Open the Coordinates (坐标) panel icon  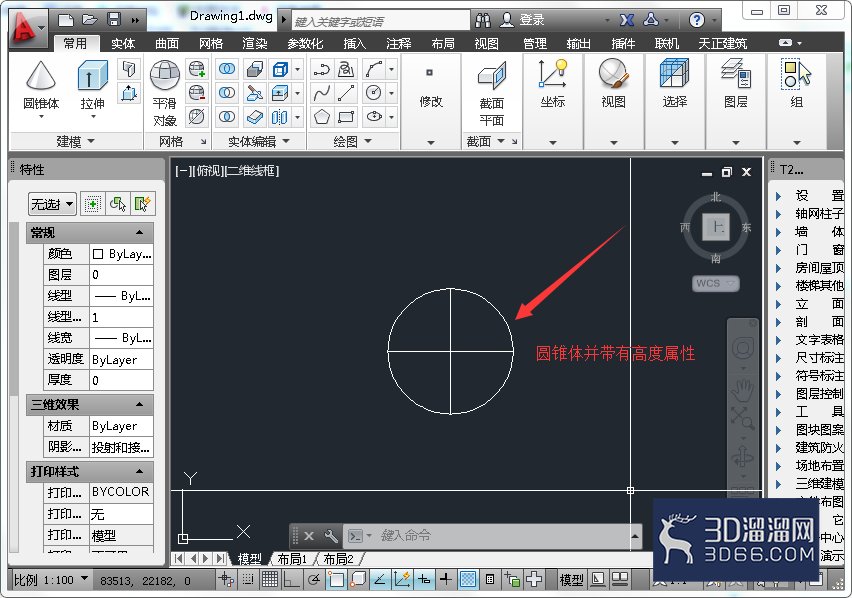coord(553,74)
